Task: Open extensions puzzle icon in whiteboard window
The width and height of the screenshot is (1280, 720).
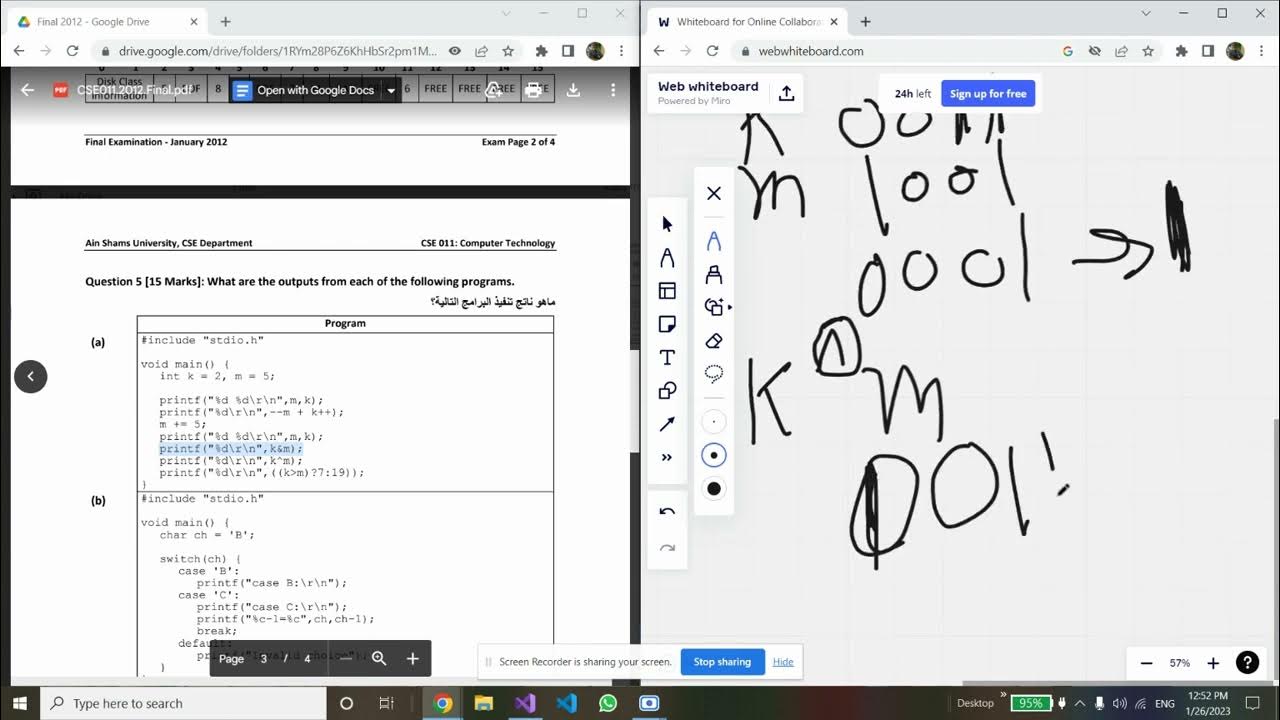Action: 1181,51
